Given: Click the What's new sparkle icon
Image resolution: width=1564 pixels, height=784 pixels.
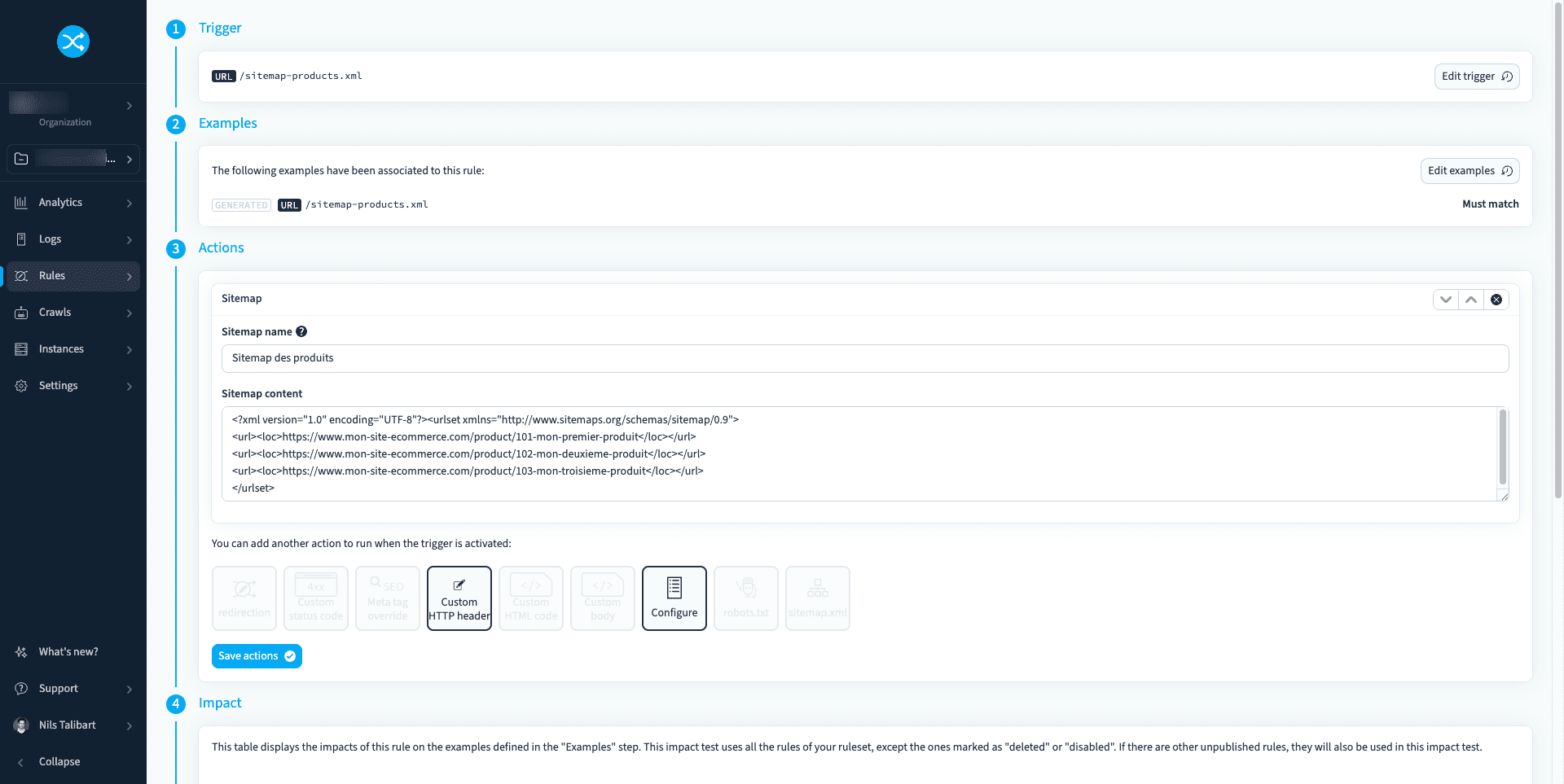Looking at the screenshot, I should tap(21, 652).
